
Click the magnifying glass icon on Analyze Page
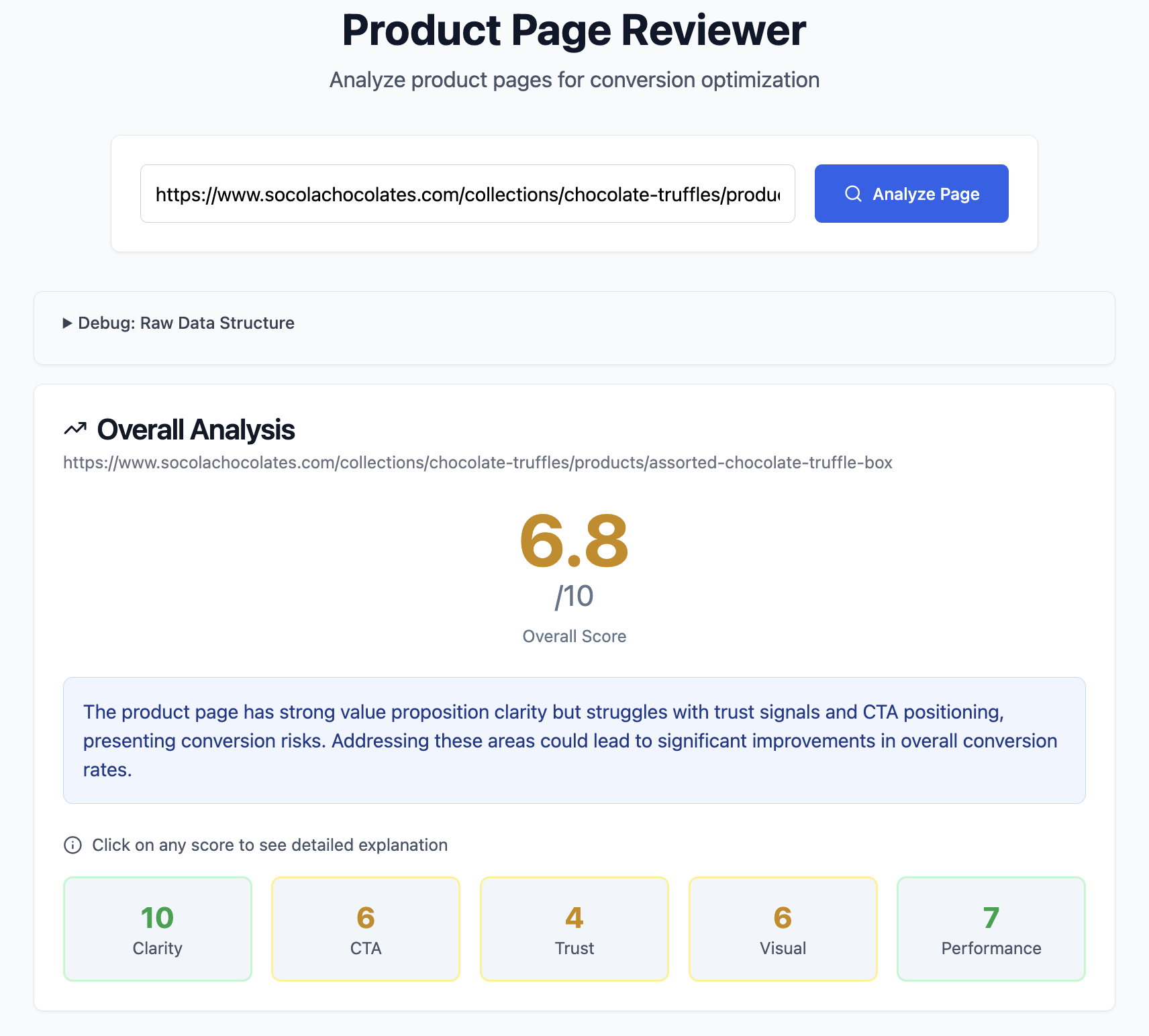(x=853, y=193)
